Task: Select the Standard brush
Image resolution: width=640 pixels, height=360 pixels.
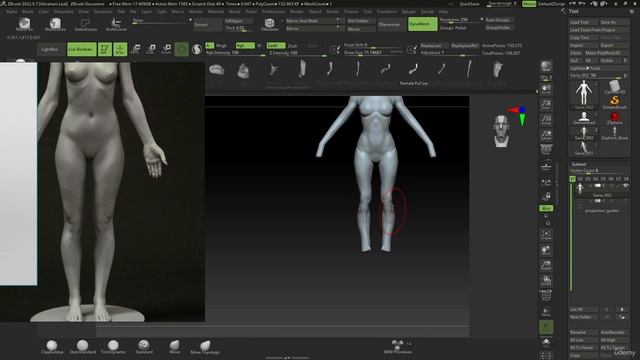Action: coord(144,347)
